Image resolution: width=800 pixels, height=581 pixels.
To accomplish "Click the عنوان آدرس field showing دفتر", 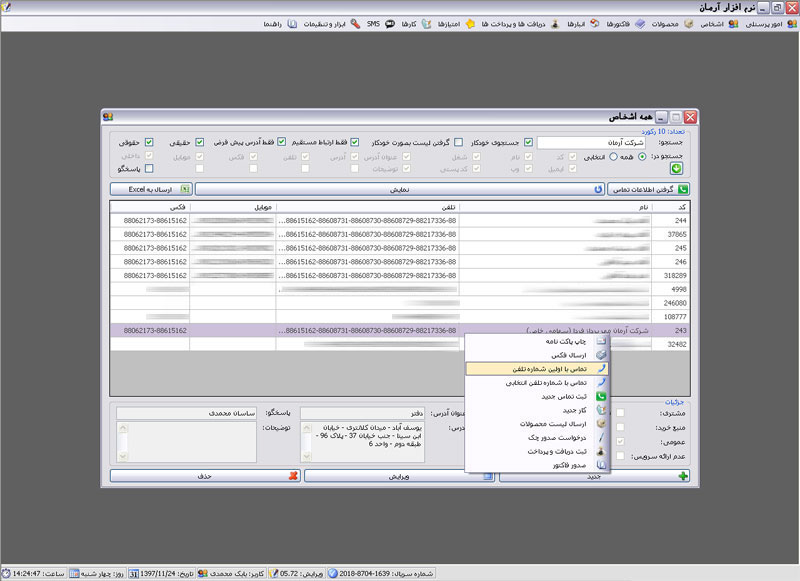I will point(362,413).
